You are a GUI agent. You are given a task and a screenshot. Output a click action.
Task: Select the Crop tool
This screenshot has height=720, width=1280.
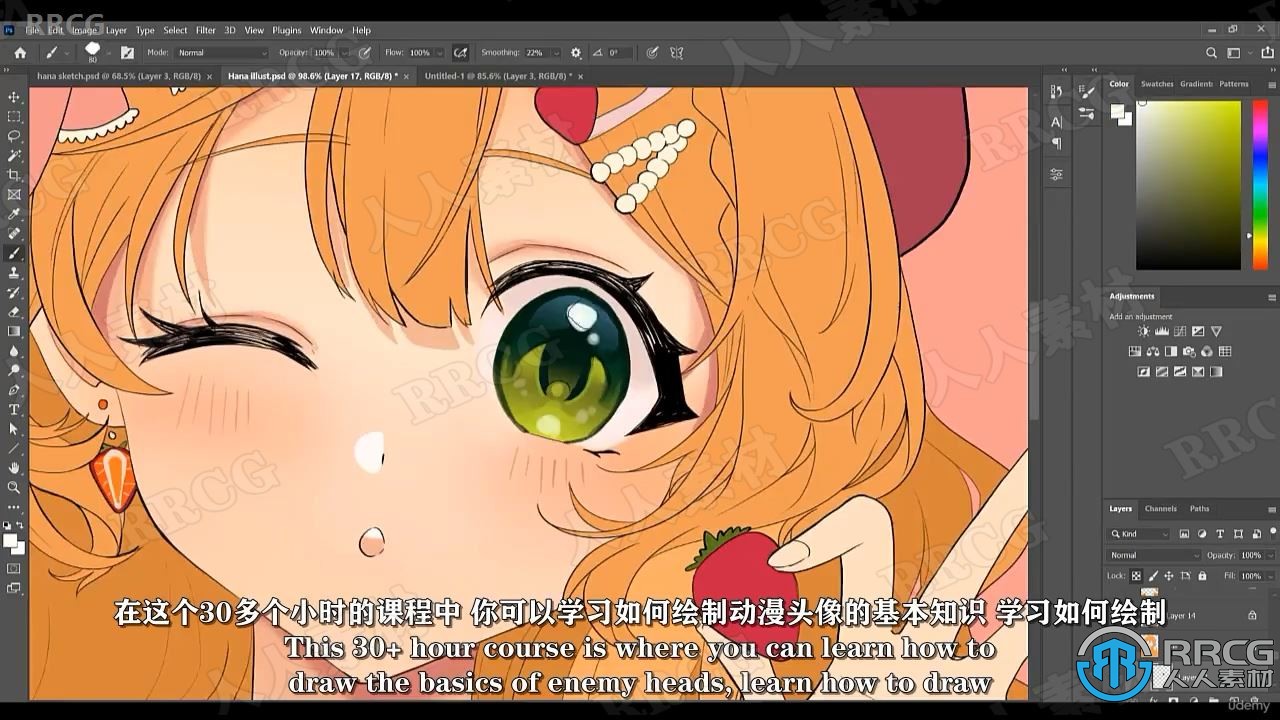tap(14, 175)
